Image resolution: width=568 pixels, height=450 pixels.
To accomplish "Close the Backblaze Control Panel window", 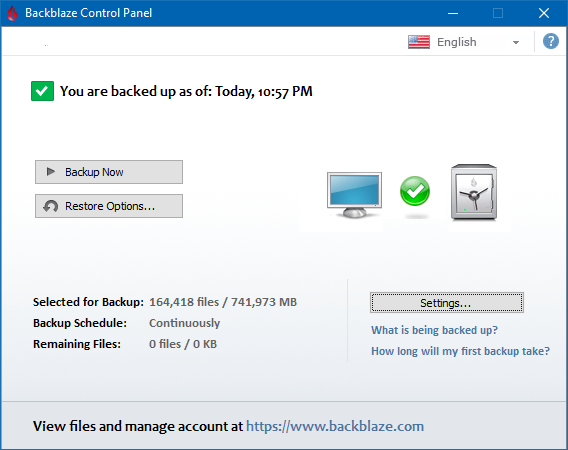I will coord(544,13).
